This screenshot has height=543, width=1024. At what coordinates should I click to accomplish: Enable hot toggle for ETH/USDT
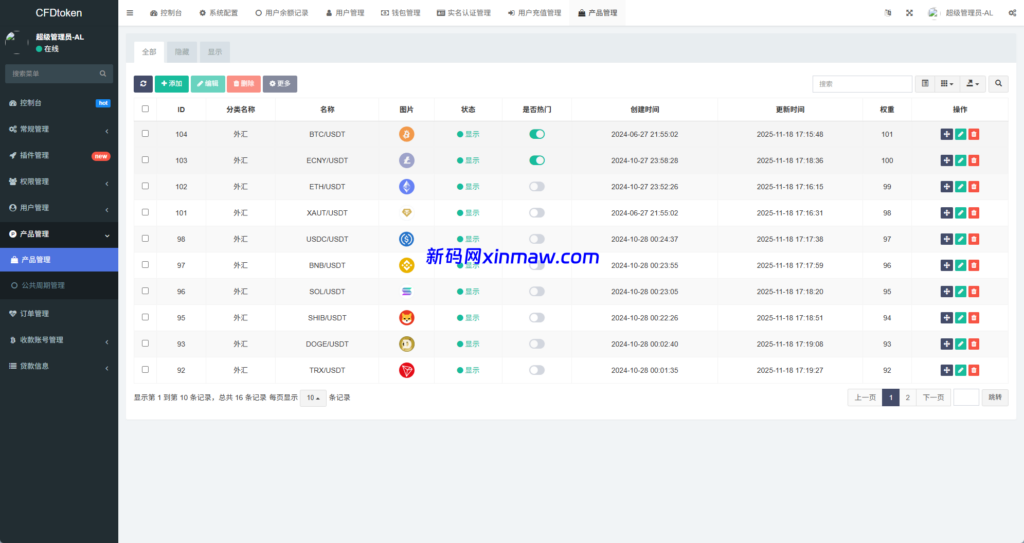537,186
